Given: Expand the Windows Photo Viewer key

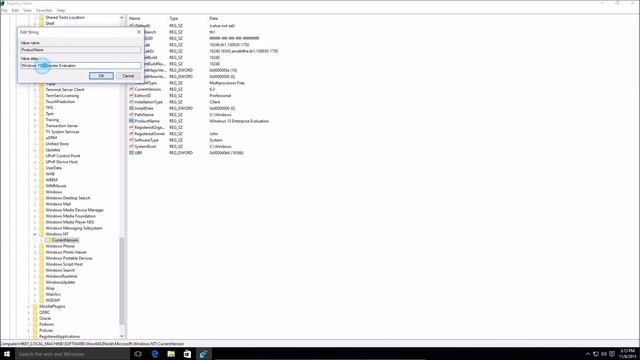Looking at the screenshot, I should (35, 252).
